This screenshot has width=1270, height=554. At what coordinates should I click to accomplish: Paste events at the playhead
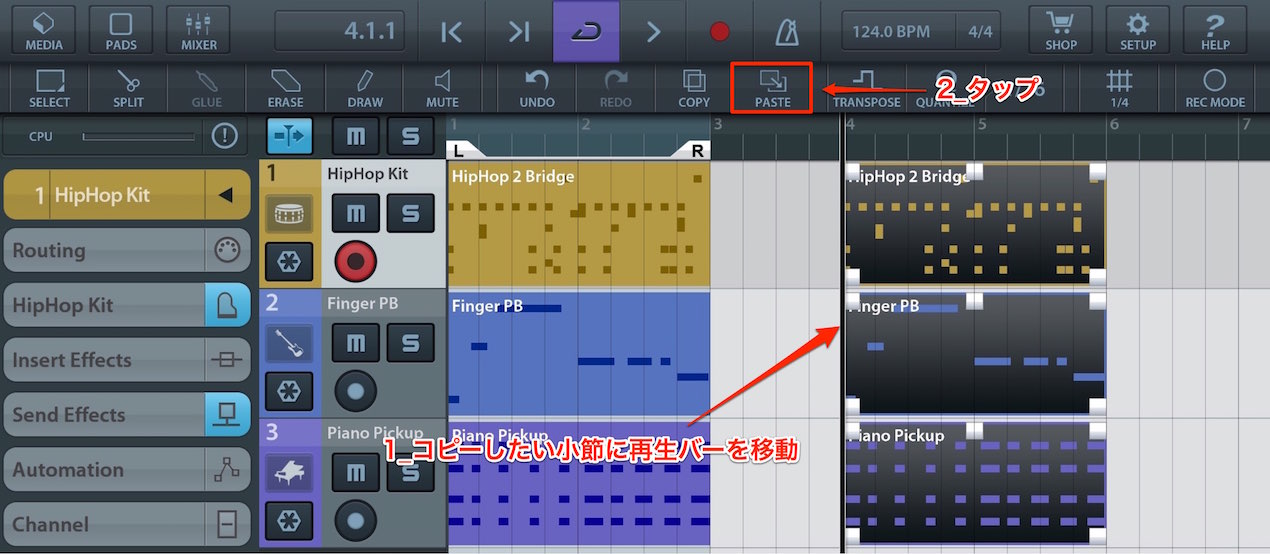(x=772, y=88)
